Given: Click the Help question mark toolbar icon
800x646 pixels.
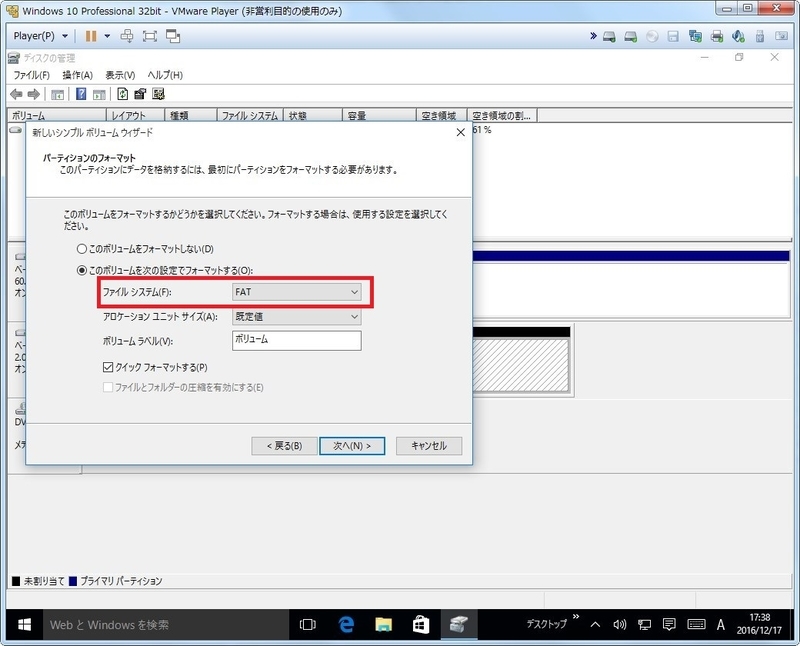Looking at the screenshot, I should tap(81, 94).
